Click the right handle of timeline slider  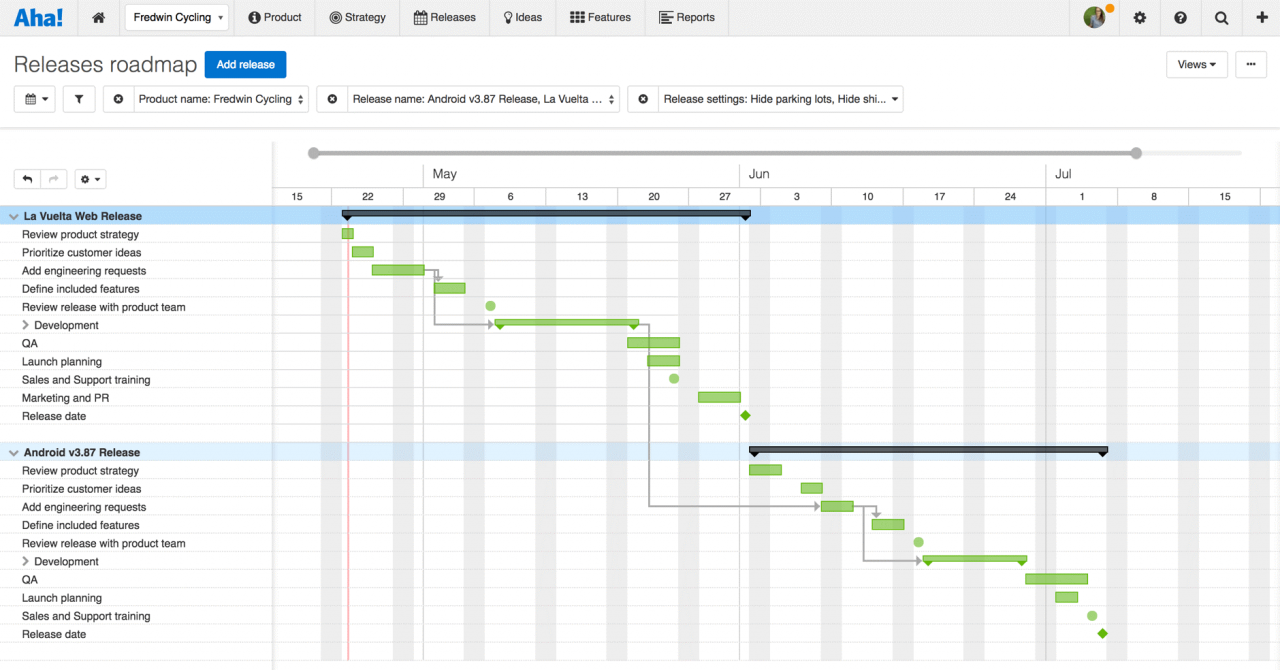[x=1136, y=153]
